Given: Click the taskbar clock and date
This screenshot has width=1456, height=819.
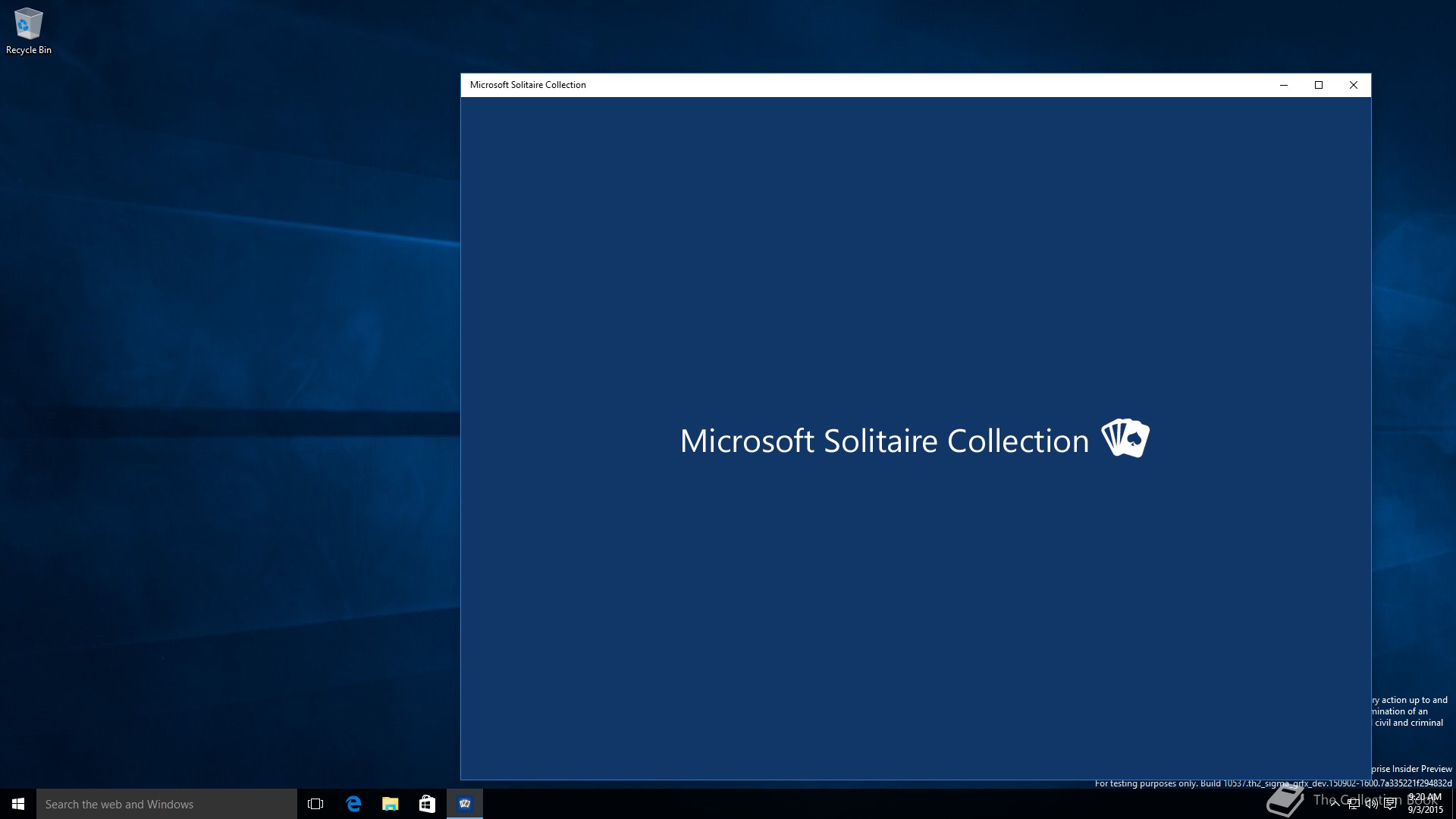Looking at the screenshot, I should pyautogui.click(x=1424, y=804).
